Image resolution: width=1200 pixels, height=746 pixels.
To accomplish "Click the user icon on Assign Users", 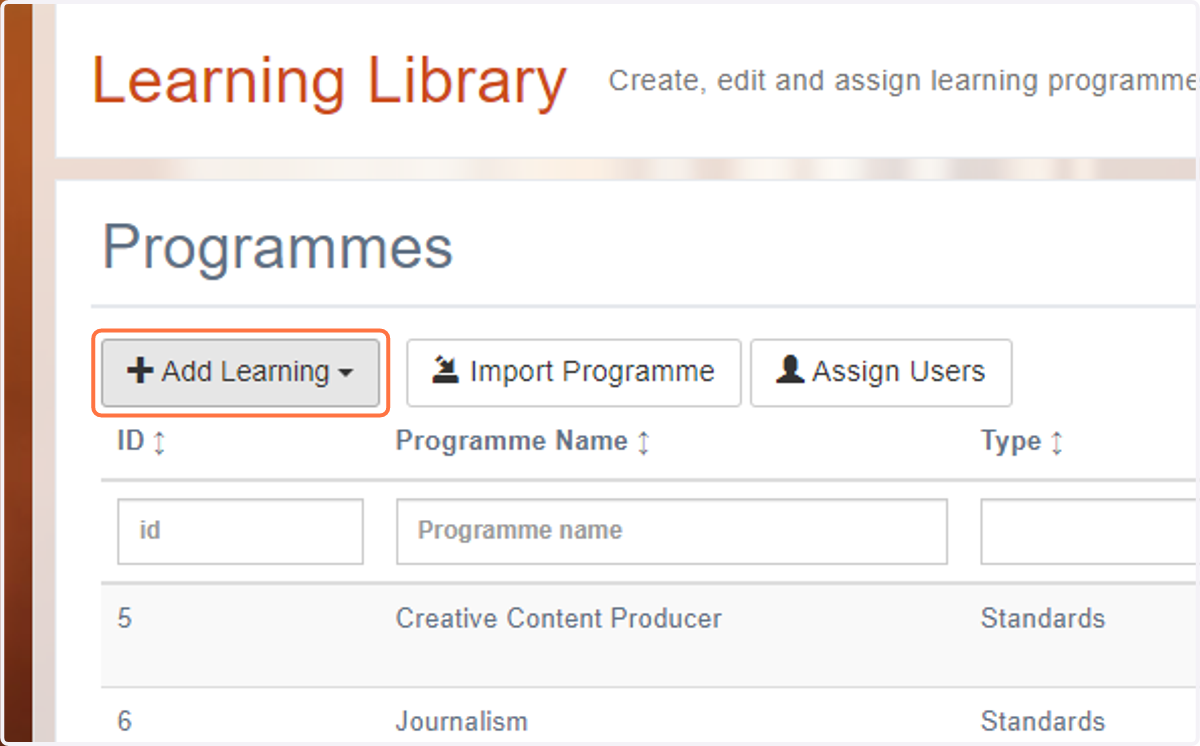I will pyautogui.click(x=790, y=370).
